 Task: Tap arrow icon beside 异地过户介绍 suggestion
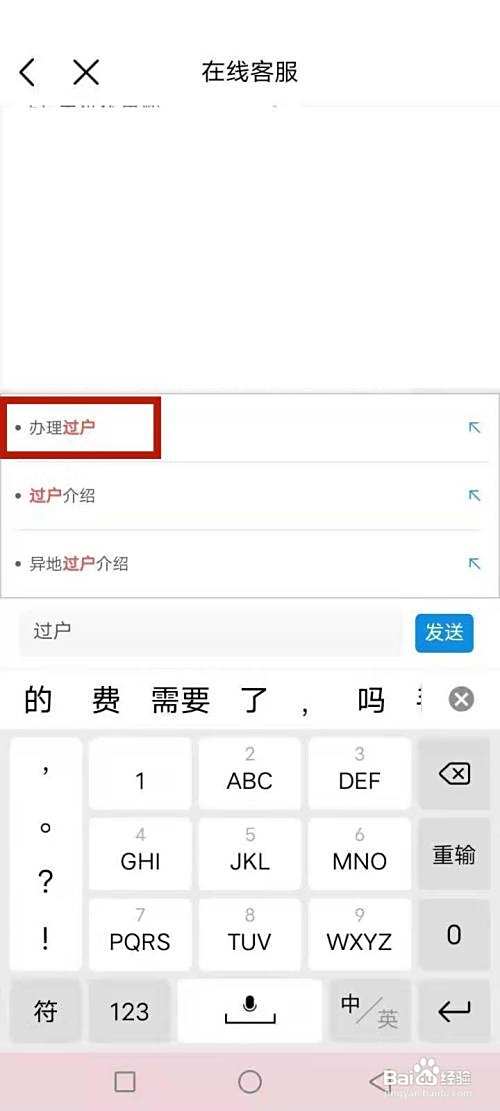(x=475, y=564)
